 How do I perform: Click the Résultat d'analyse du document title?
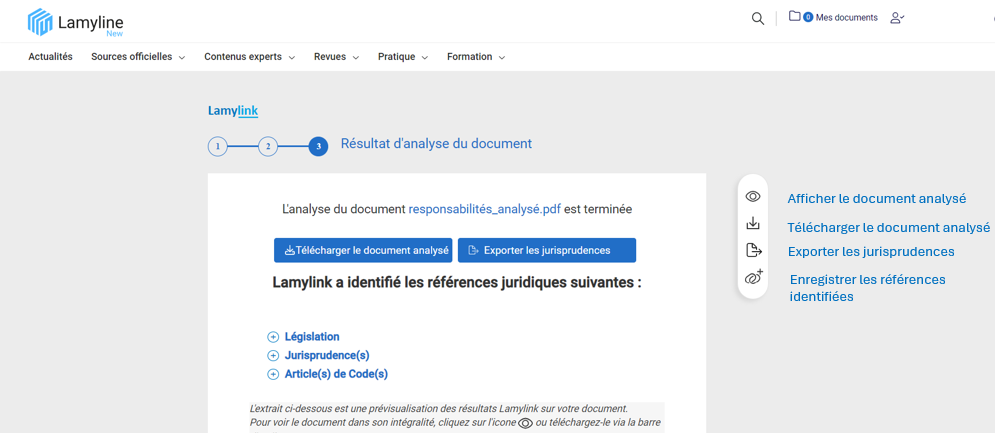tap(437, 143)
